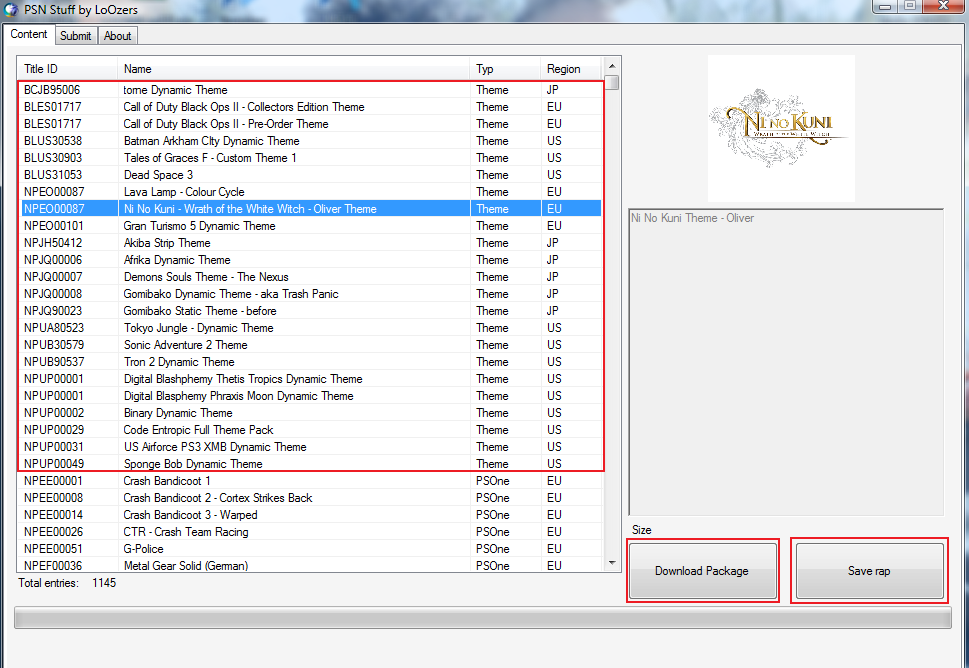Screen dimensions: 969x668
Task: Select 'Metal Gear Solid (German)' row
Action: point(311,565)
